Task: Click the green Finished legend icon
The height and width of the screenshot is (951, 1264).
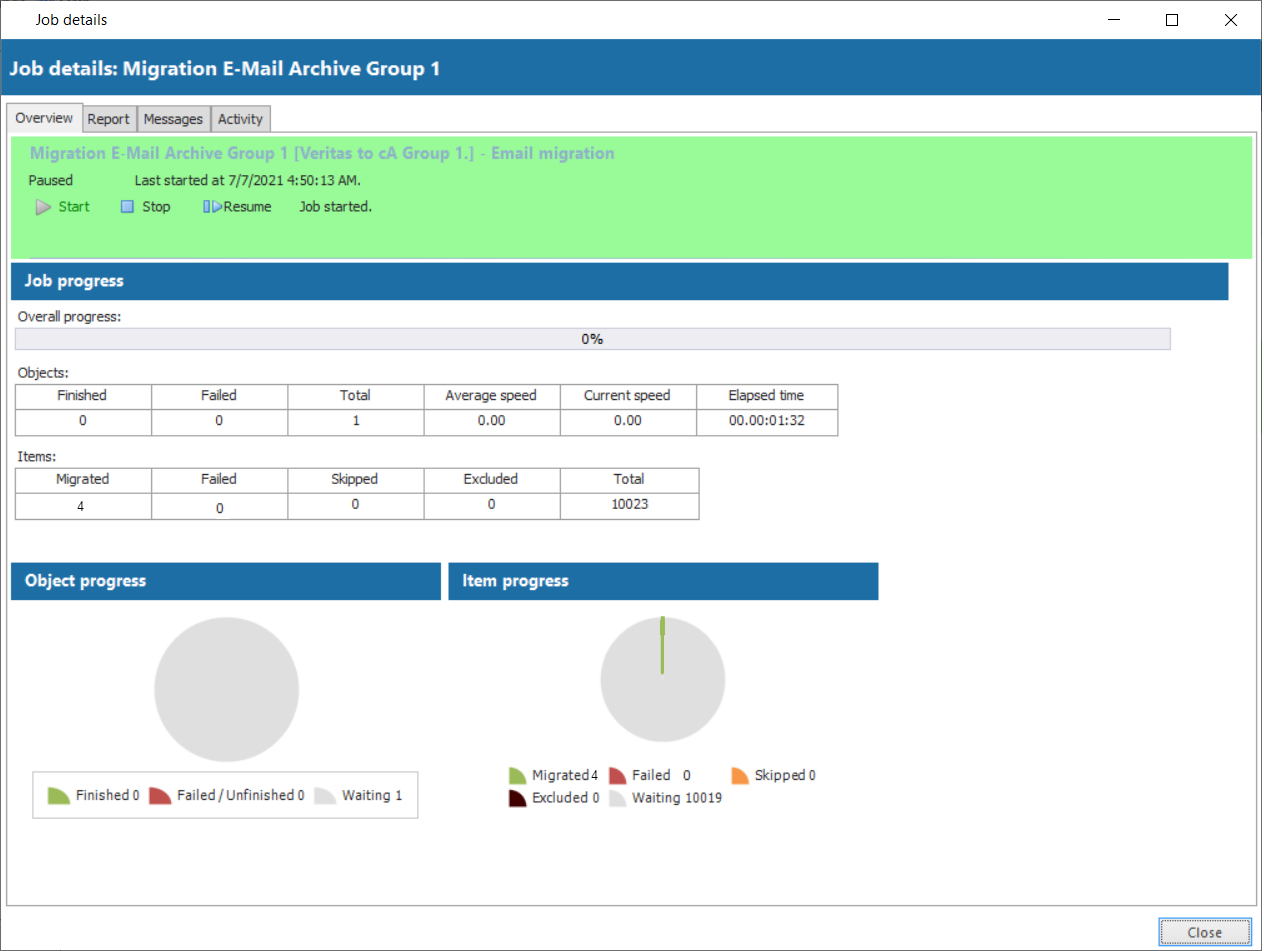Action: pyautogui.click(x=59, y=796)
